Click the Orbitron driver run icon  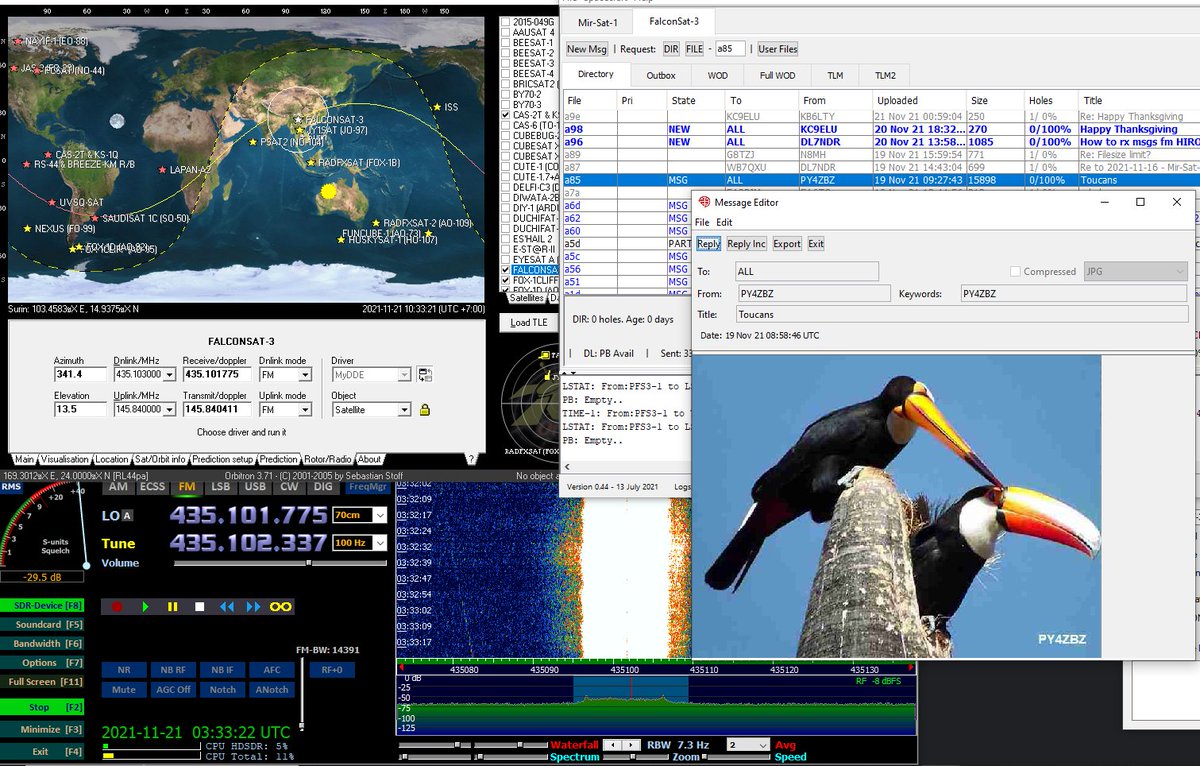(424, 375)
